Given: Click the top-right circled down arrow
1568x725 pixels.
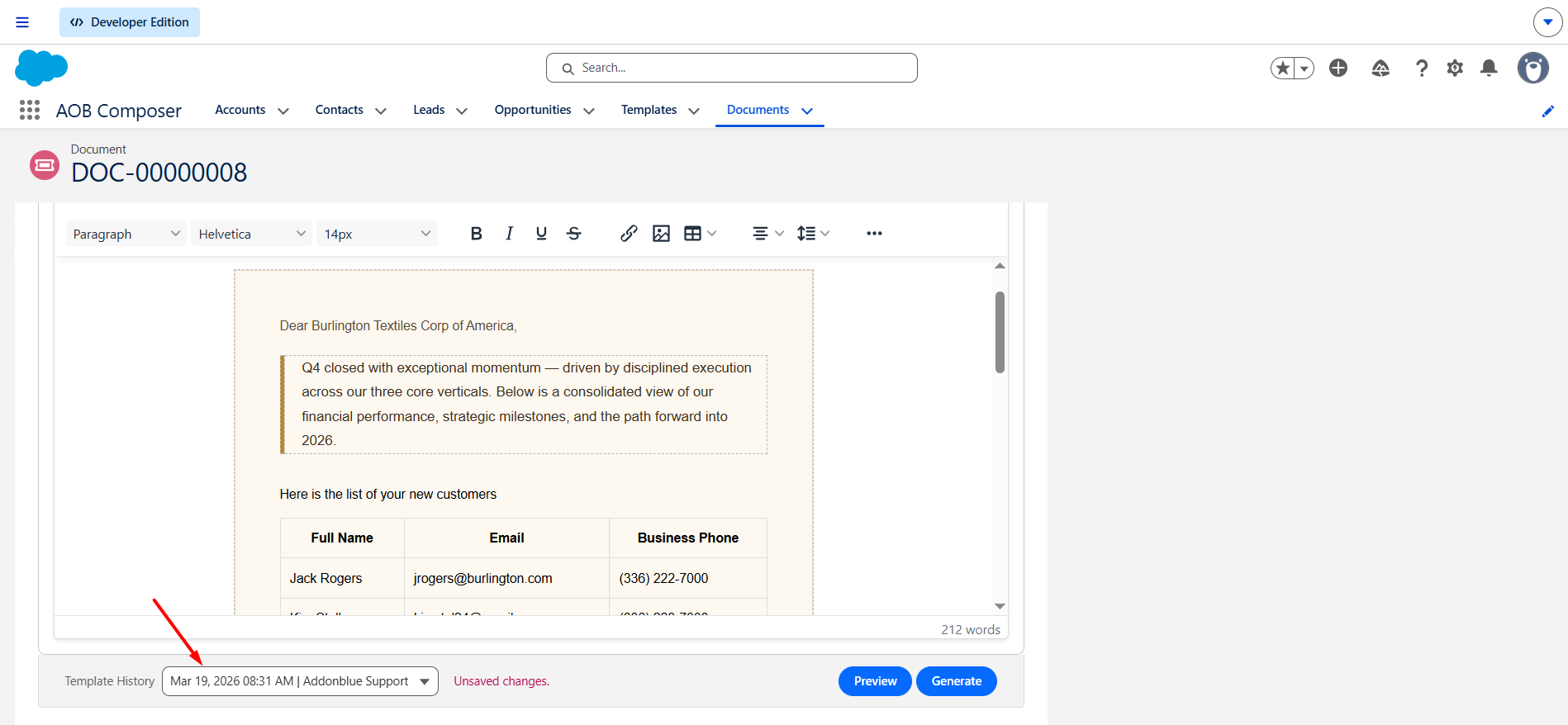Looking at the screenshot, I should 1547,22.
